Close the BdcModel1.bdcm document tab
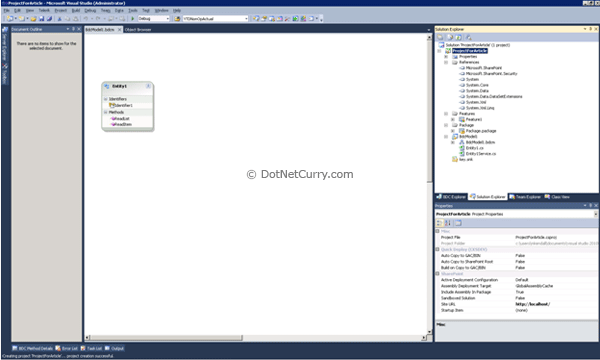This screenshot has width=600, height=360. tap(119, 29)
